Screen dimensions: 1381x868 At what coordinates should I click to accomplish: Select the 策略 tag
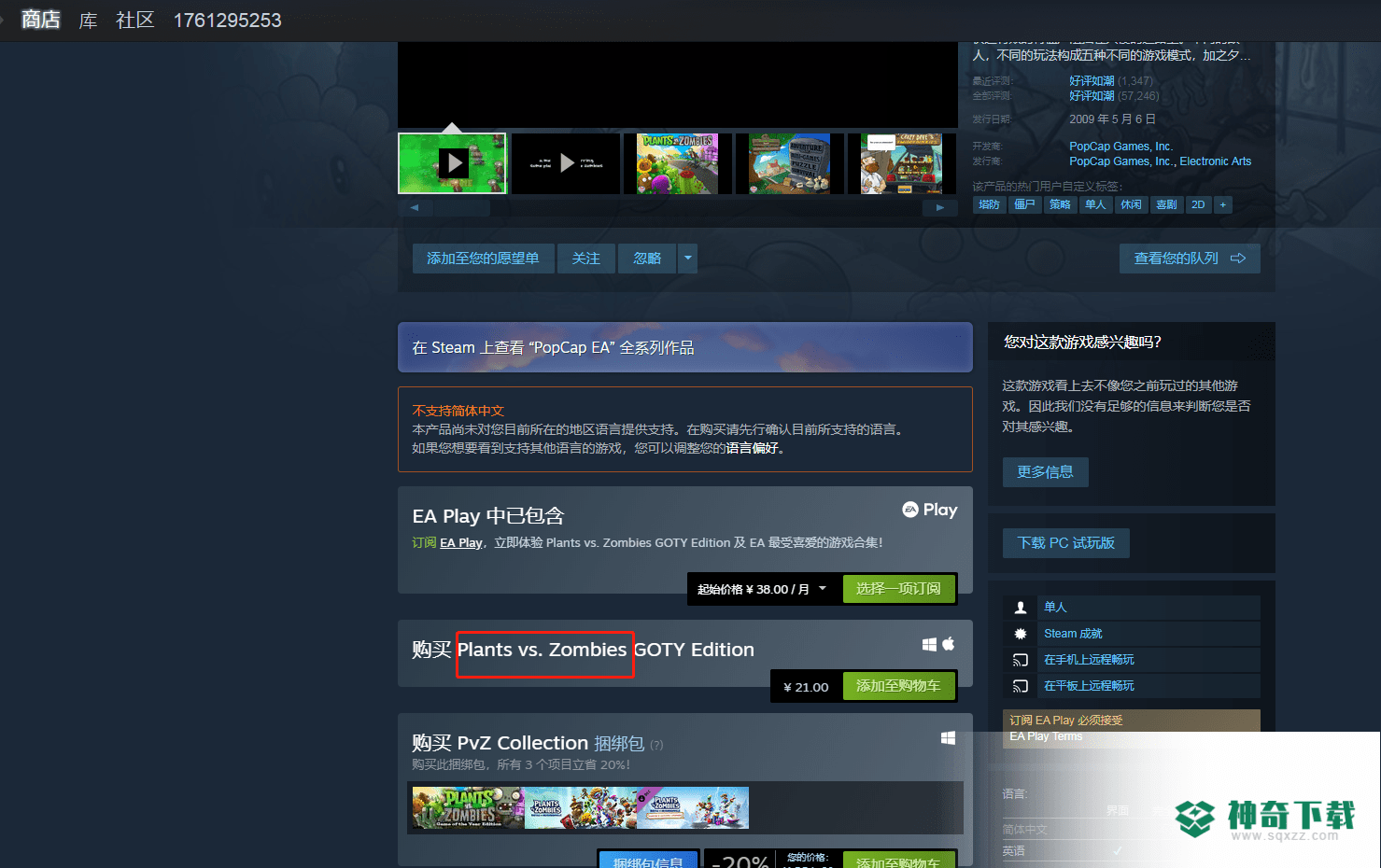coord(1060,204)
